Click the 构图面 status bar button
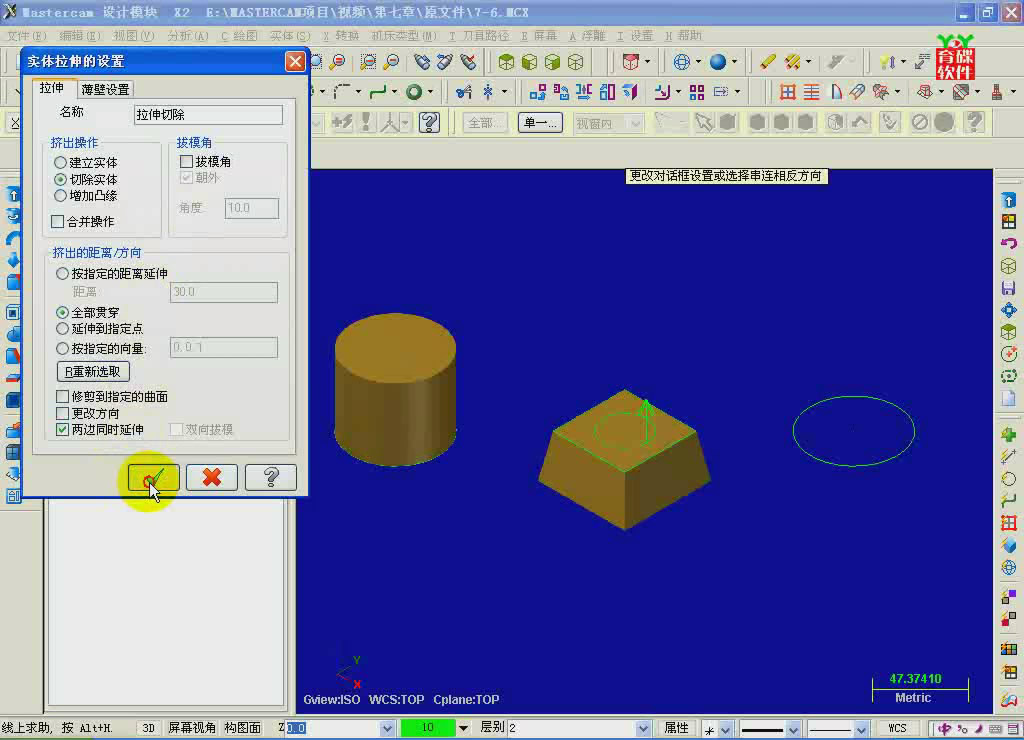1024x740 pixels. [x=242, y=728]
